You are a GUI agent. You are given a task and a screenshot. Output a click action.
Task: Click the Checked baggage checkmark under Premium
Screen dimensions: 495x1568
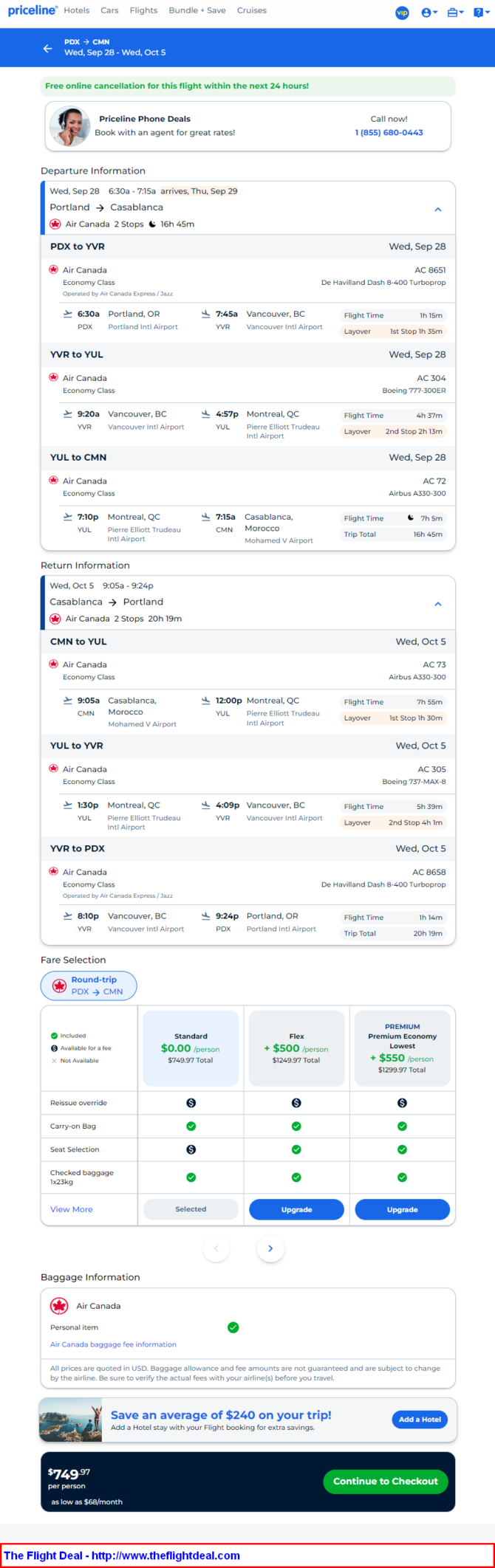(403, 1177)
